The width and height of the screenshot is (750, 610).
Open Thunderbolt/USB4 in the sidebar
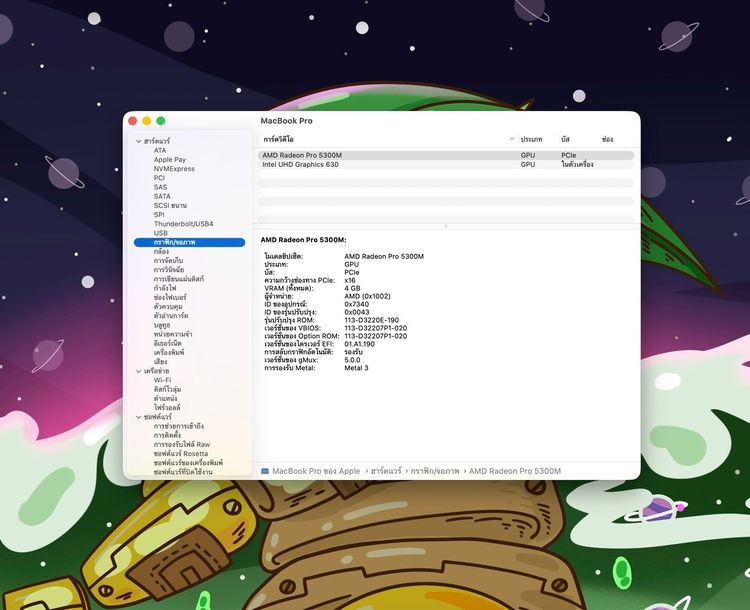pos(183,223)
